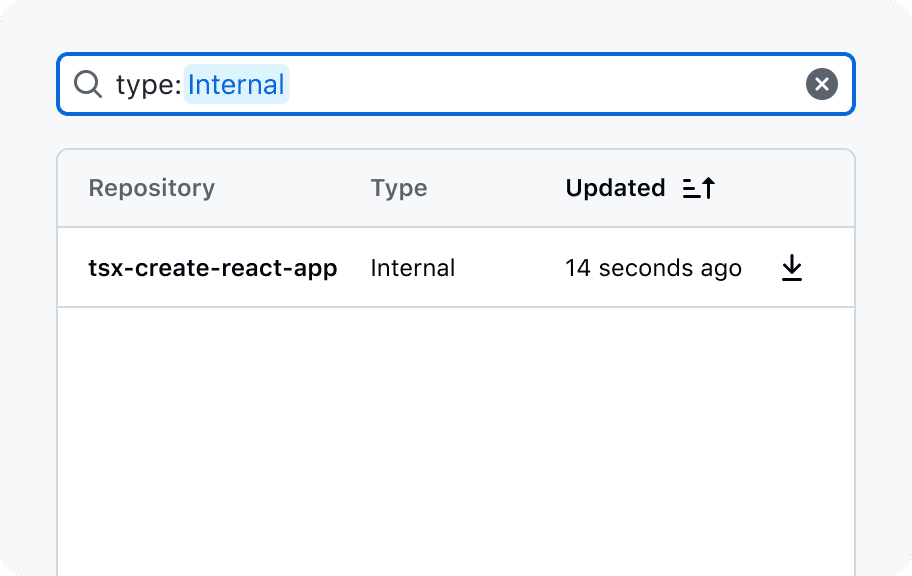
Task: Click header space between Type and Updated
Action: tap(495, 188)
